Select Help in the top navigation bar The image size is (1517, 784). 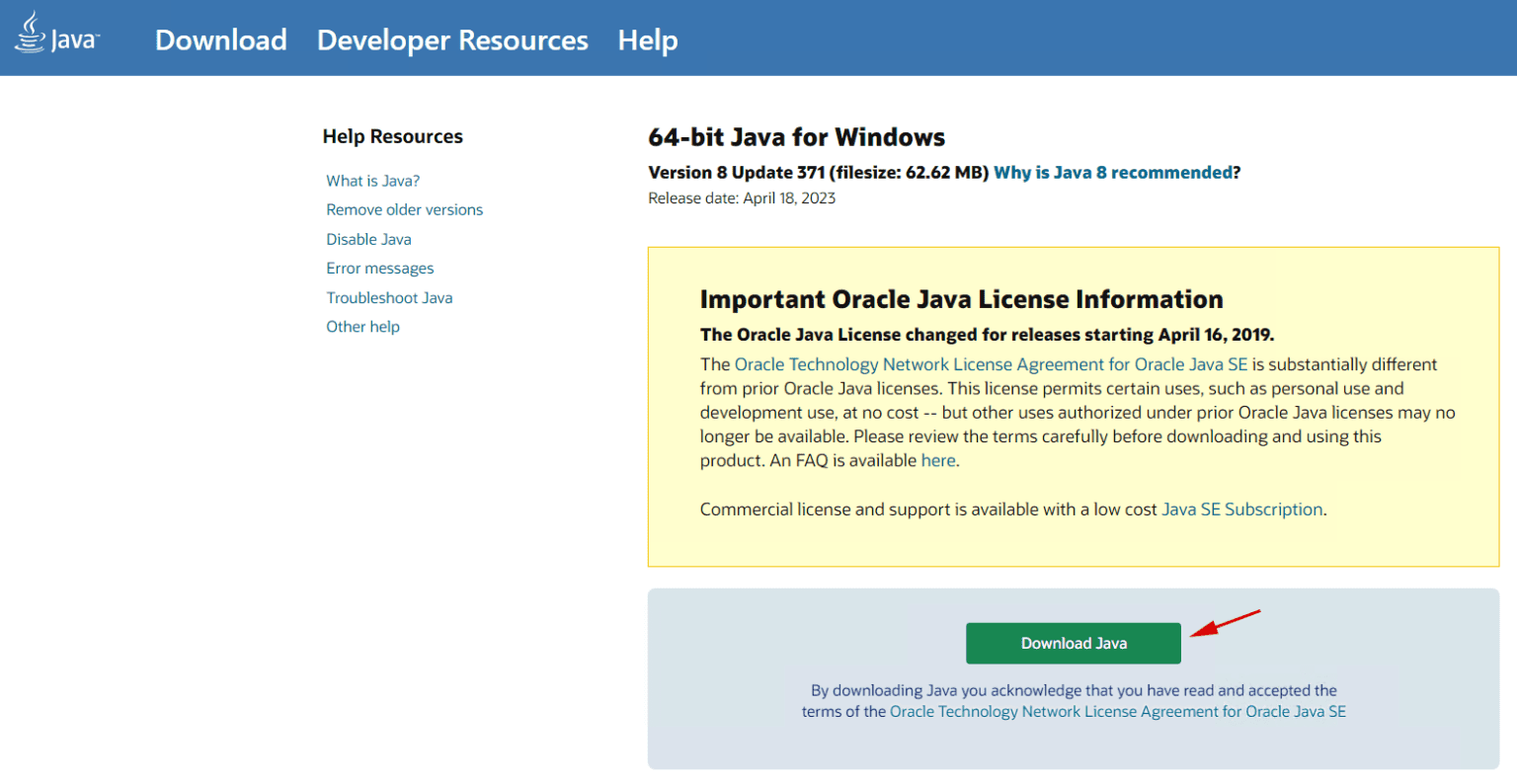pyautogui.click(x=647, y=40)
